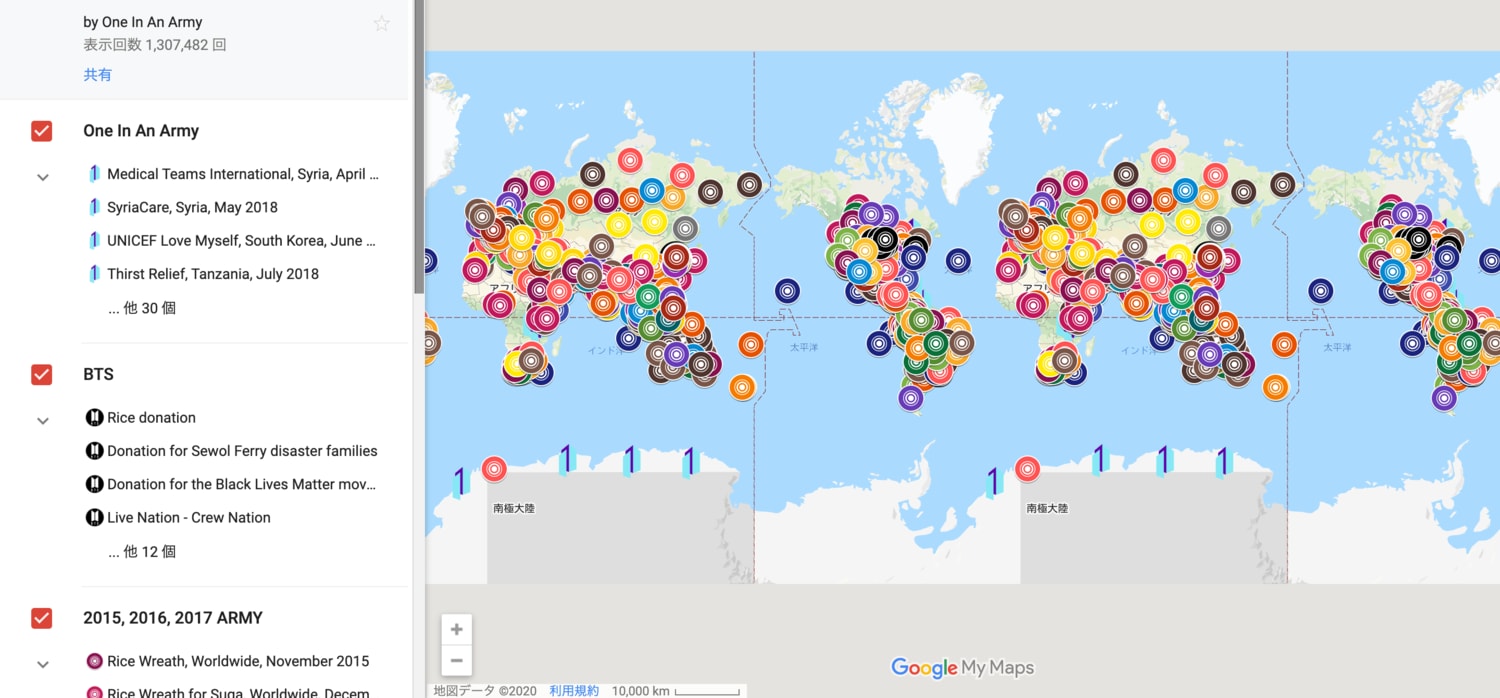Star this map with the star icon

pyautogui.click(x=381, y=23)
